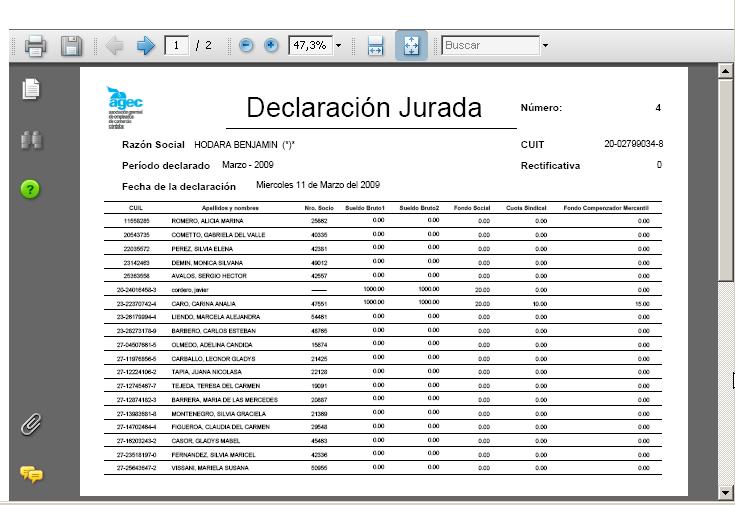
Task: Select the row DEMIN, MONICA SILVANA
Action: pyautogui.click(x=383, y=263)
